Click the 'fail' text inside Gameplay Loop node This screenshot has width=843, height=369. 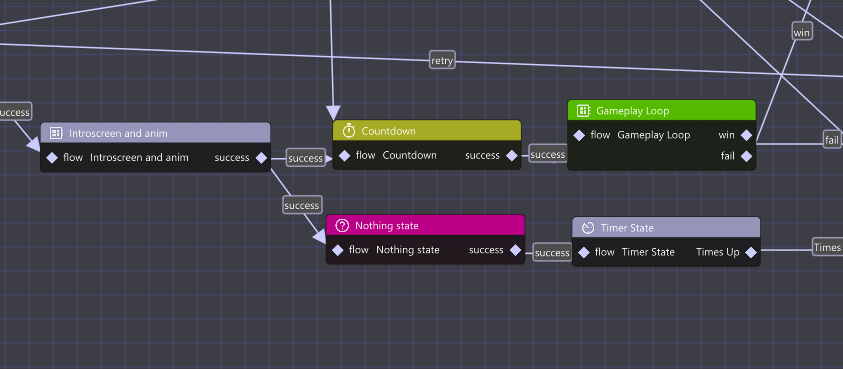click(728, 156)
